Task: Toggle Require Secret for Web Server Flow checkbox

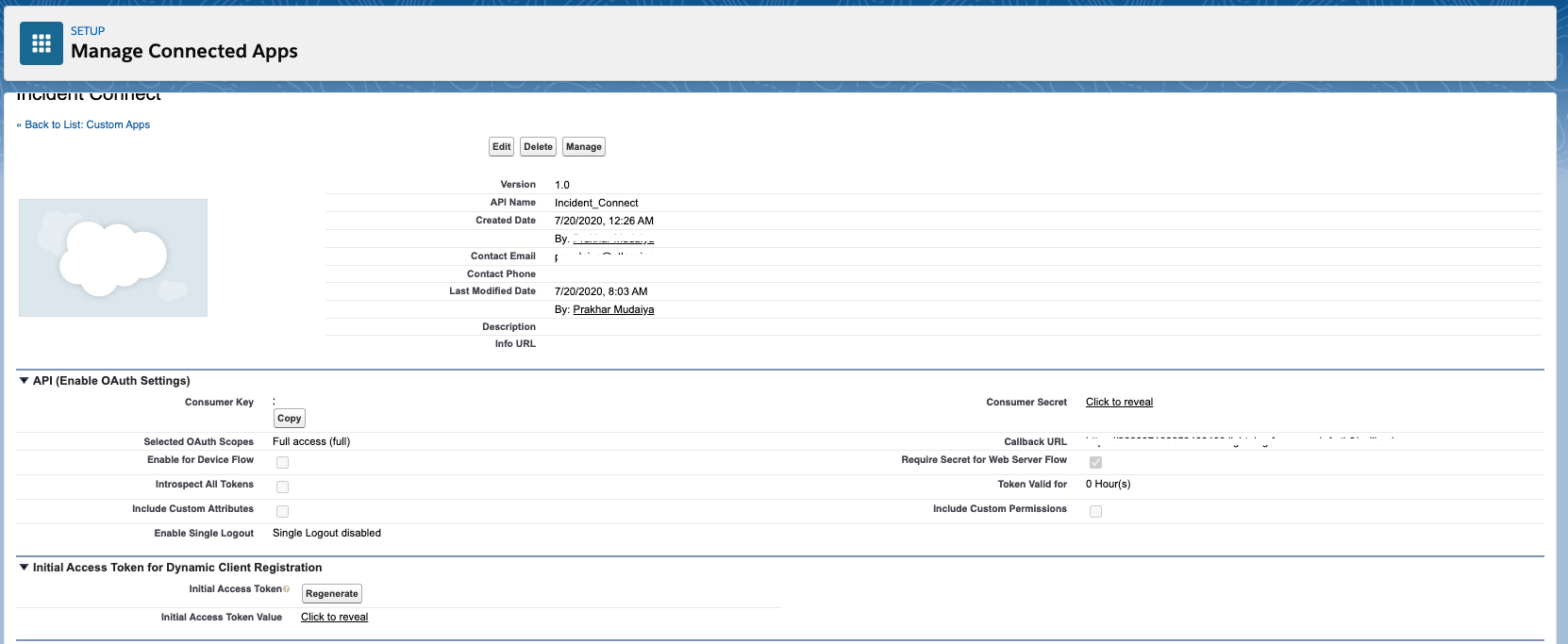Action: pyautogui.click(x=1095, y=462)
